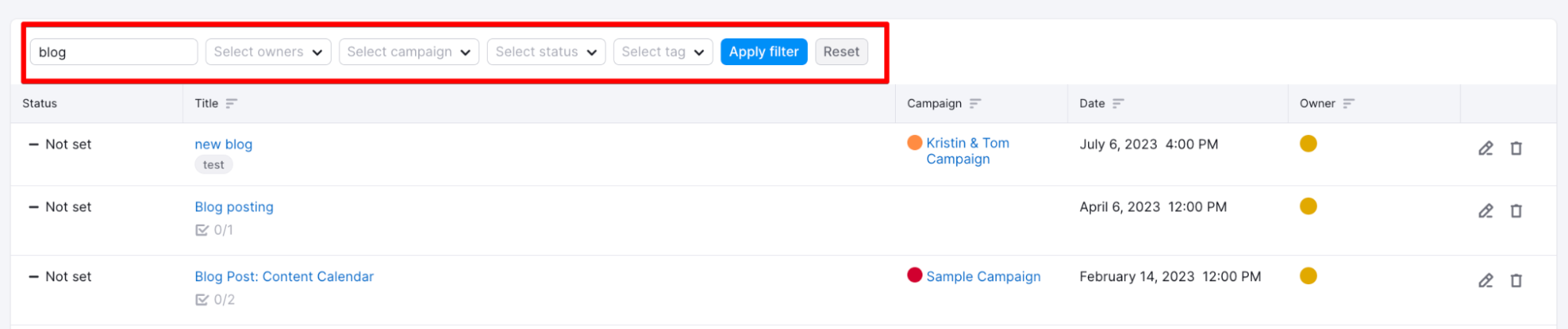Expand the Select campaign dropdown
The image size is (1568, 329).
409,52
